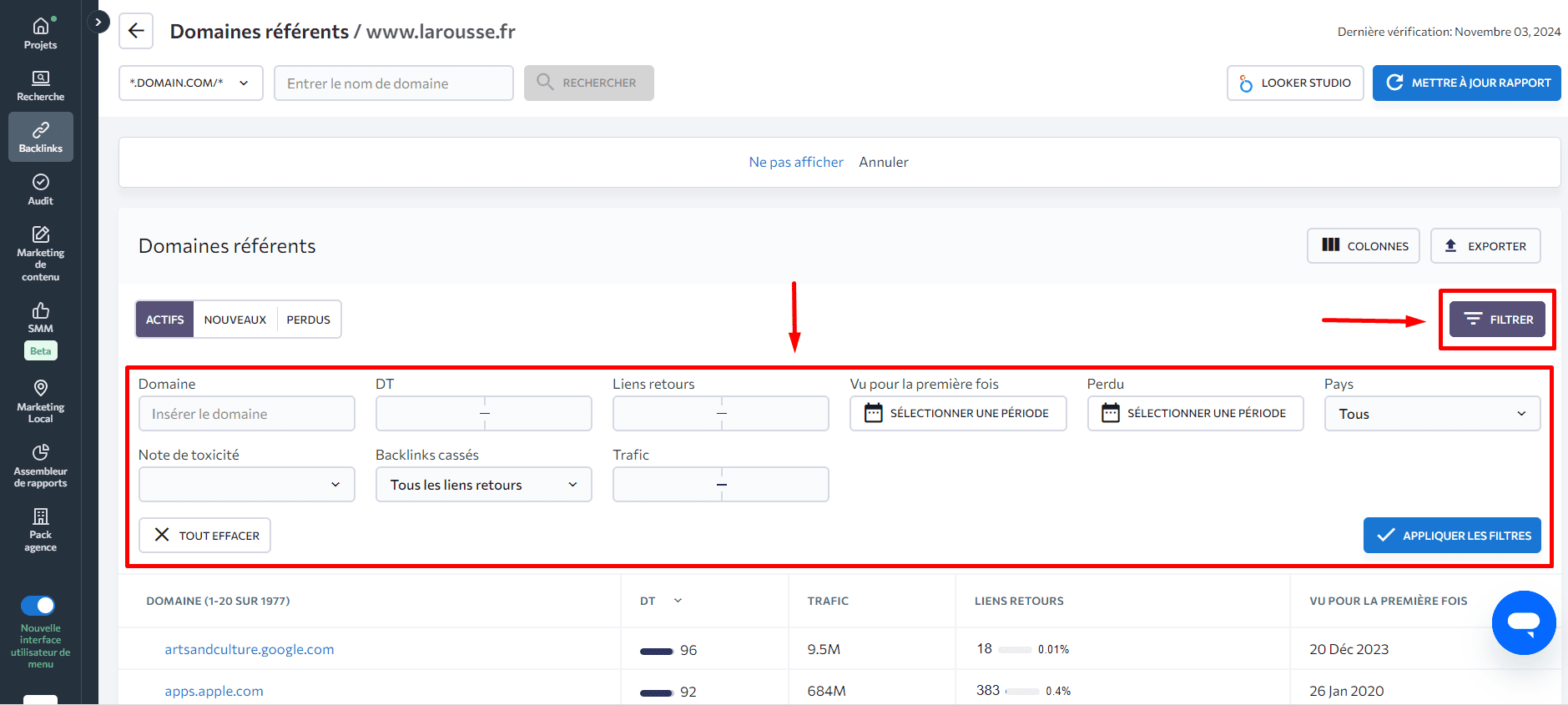Viewport: 1568px width, 705px height.
Task: Open Projets in the sidebar
Action: pos(40,33)
